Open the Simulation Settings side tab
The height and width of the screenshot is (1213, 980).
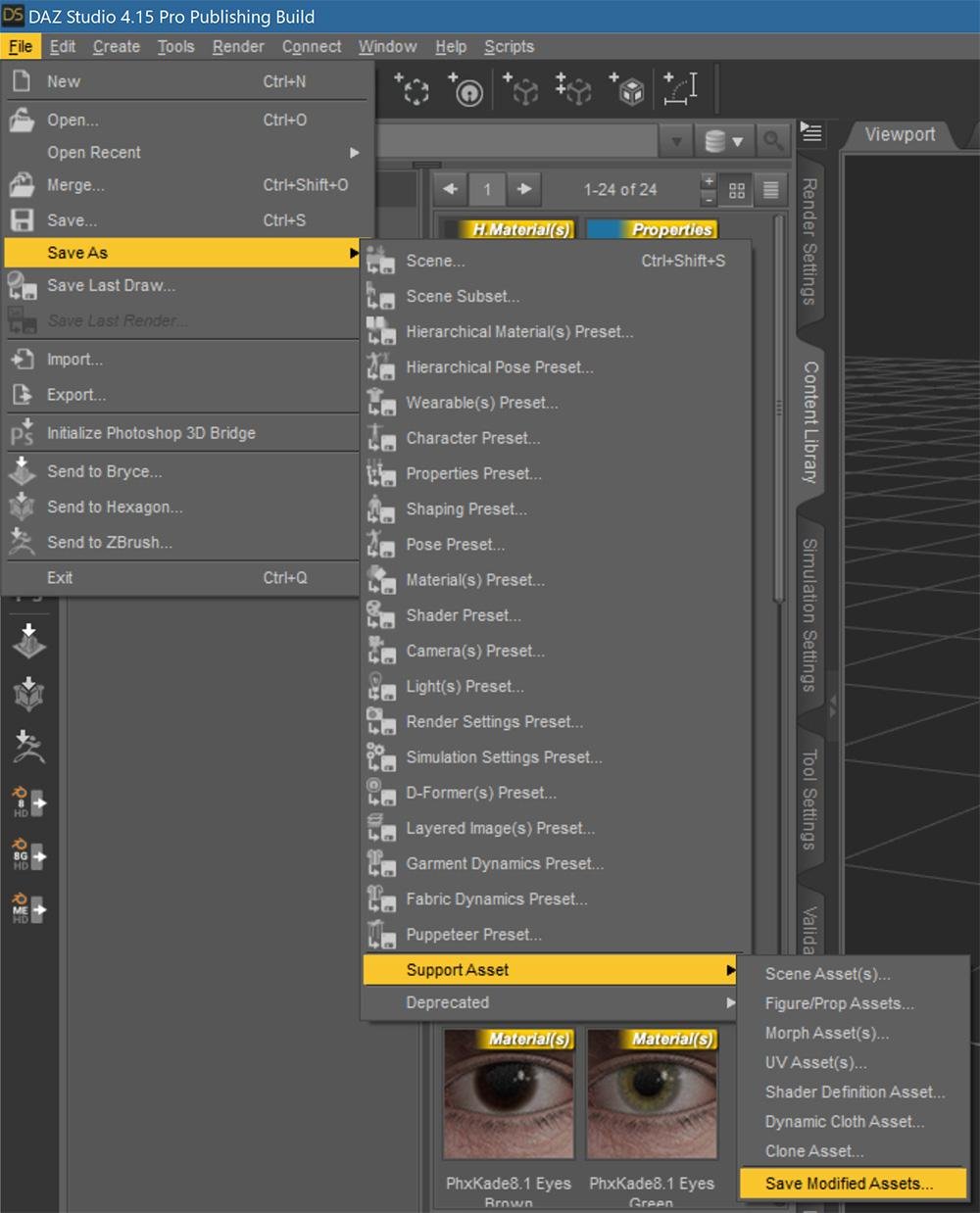(810, 614)
